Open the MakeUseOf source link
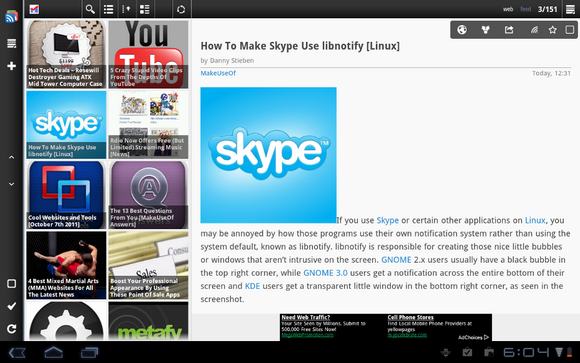The image size is (580, 363). [x=218, y=73]
